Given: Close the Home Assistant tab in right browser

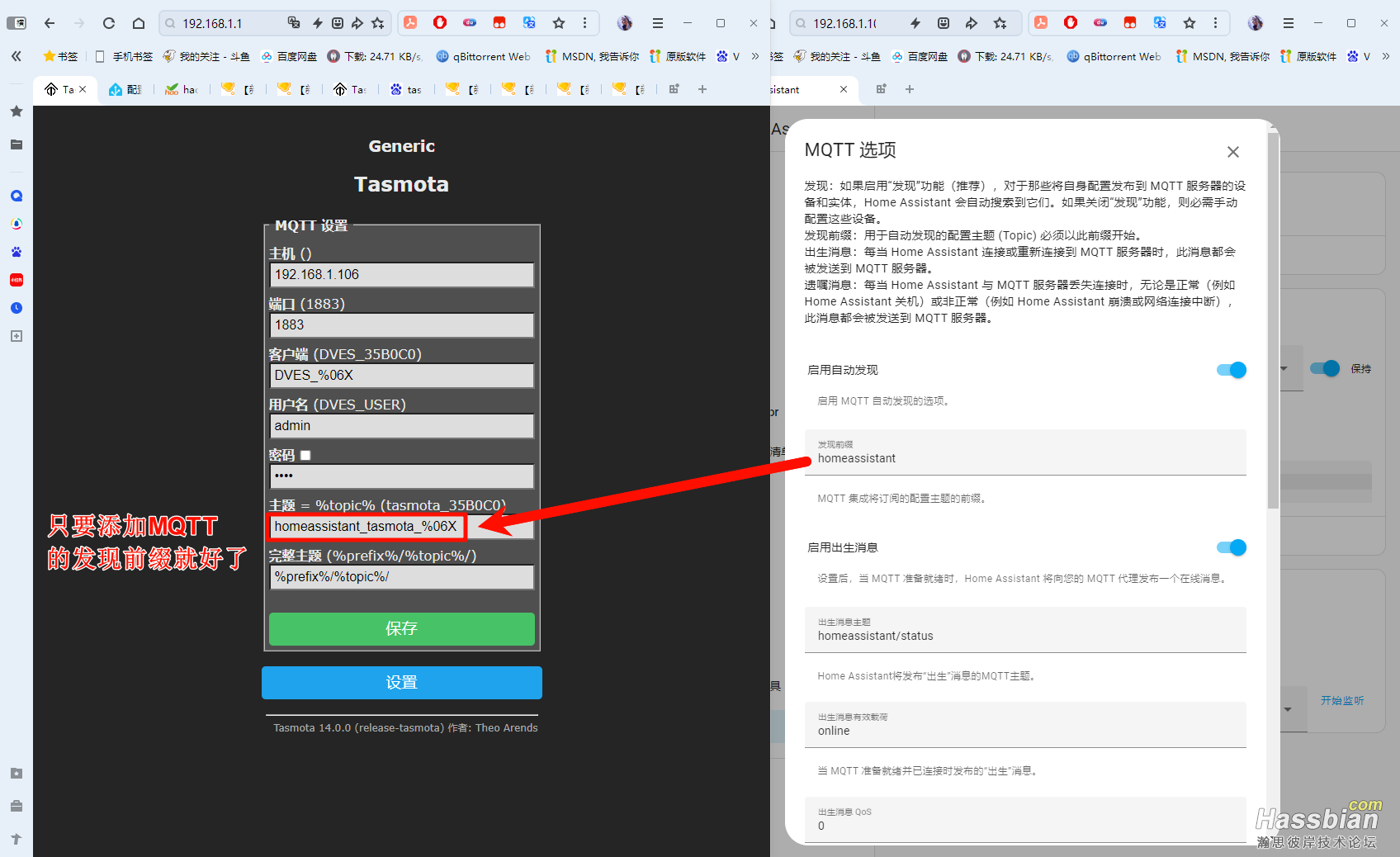Looking at the screenshot, I should click(844, 89).
